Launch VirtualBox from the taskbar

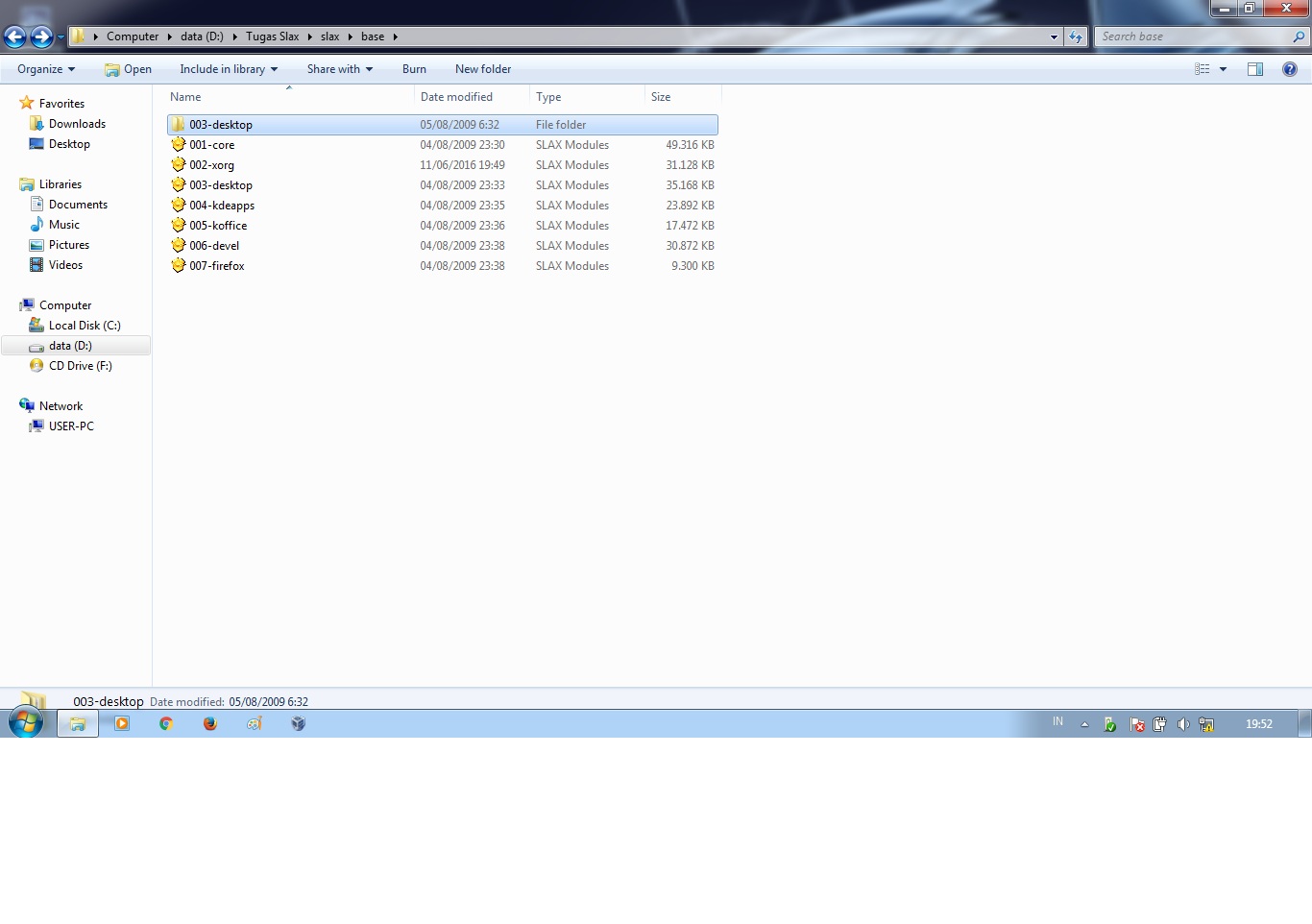tap(298, 723)
